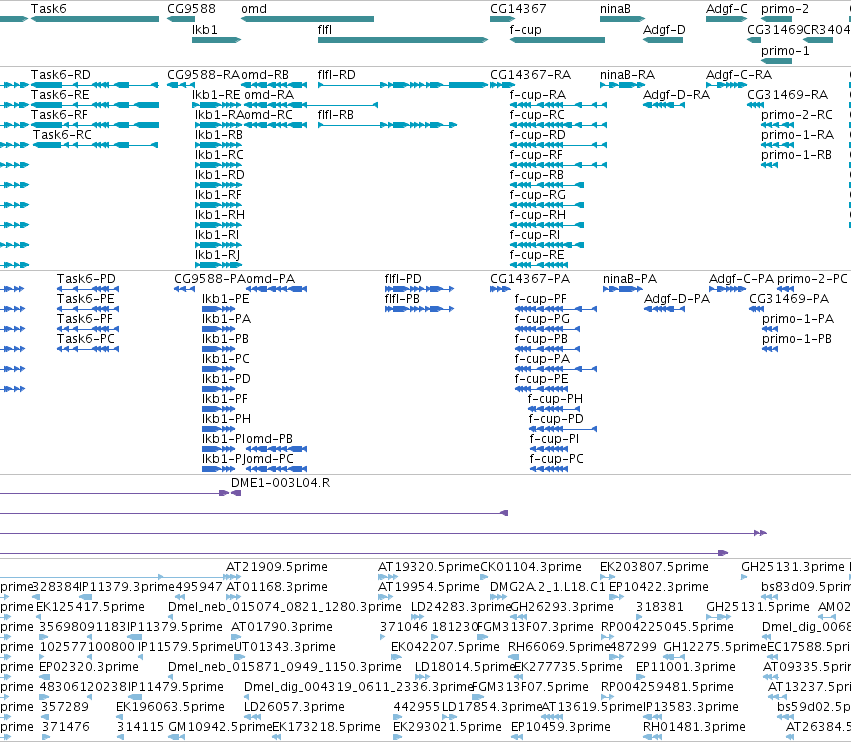Click EST LD24283.3prime

pos(417,617)
